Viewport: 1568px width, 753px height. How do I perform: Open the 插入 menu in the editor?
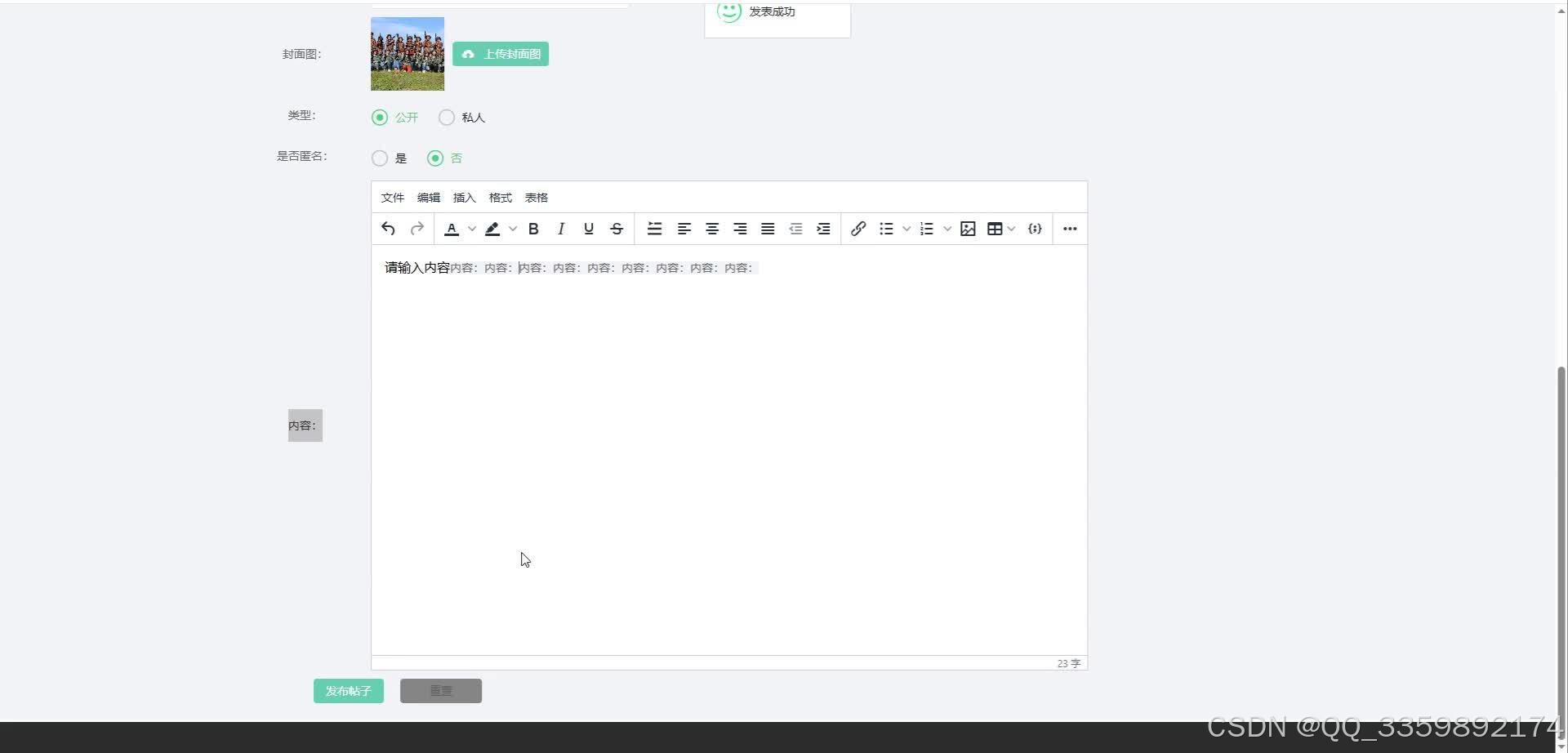pyautogui.click(x=464, y=197)
